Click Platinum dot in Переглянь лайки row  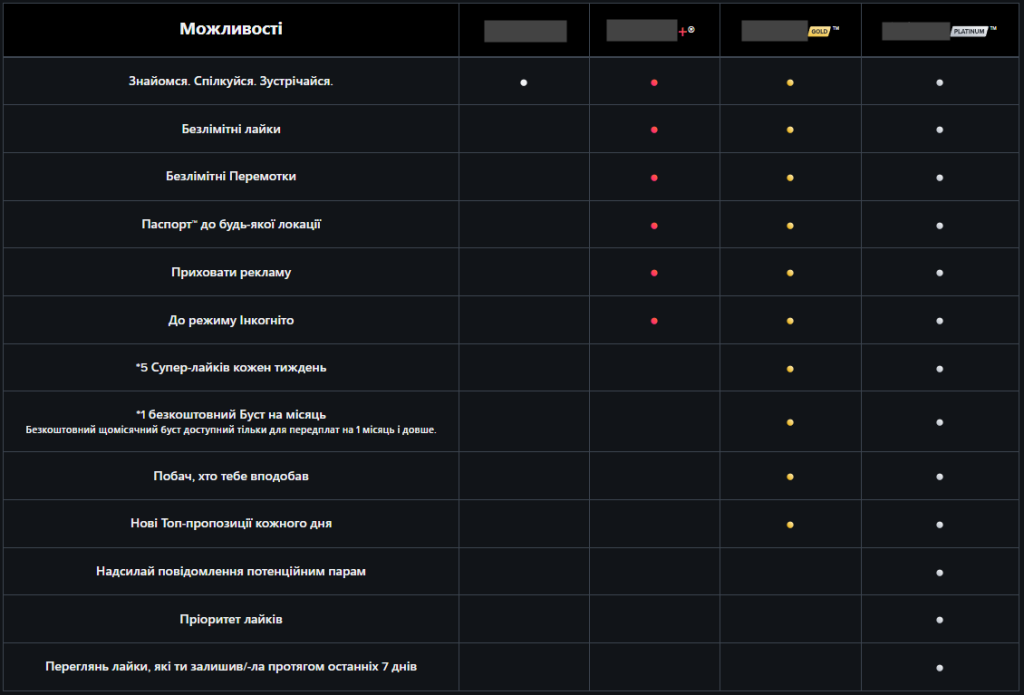click(x=940, y=667)
